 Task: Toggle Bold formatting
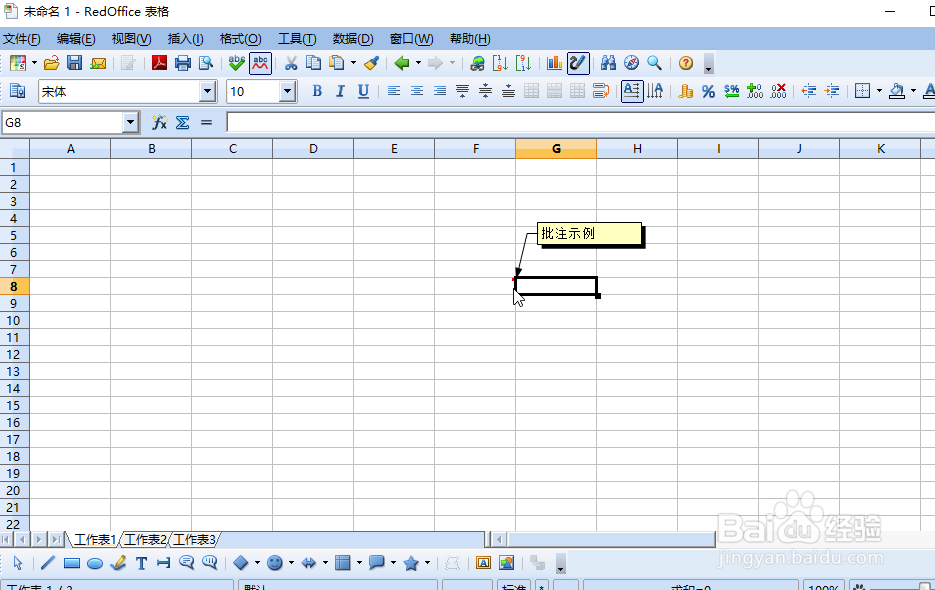pos(317,91)
